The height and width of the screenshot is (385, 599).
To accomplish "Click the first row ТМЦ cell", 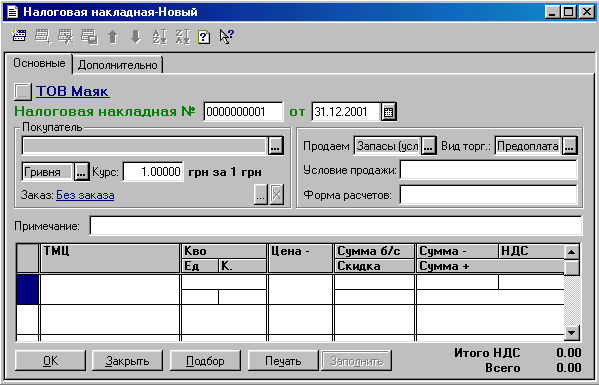I will point(110,290).
